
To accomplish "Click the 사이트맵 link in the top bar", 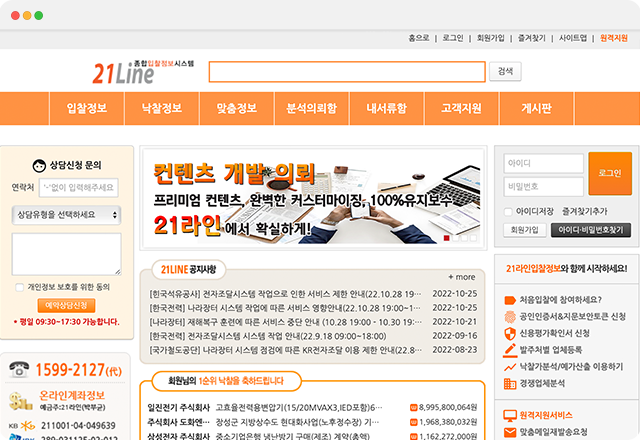I will 573,38.
